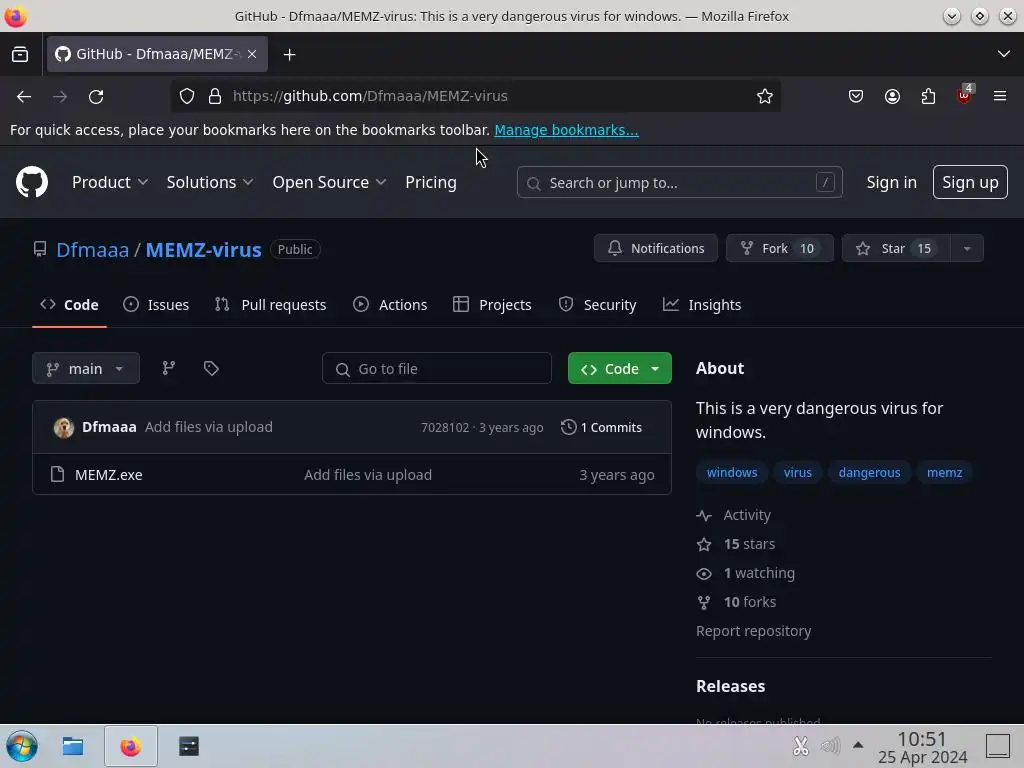Open the Activity link in About

(733, 515)
